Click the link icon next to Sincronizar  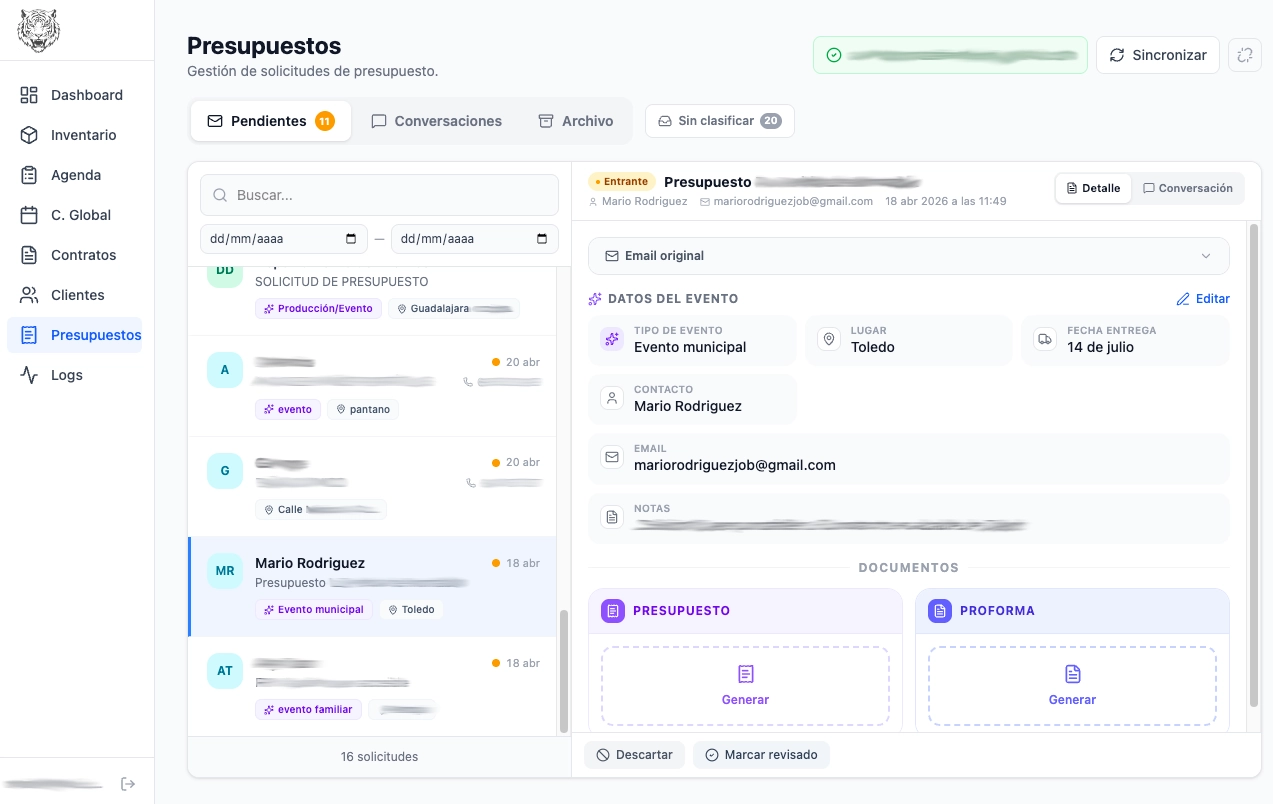1245,55
